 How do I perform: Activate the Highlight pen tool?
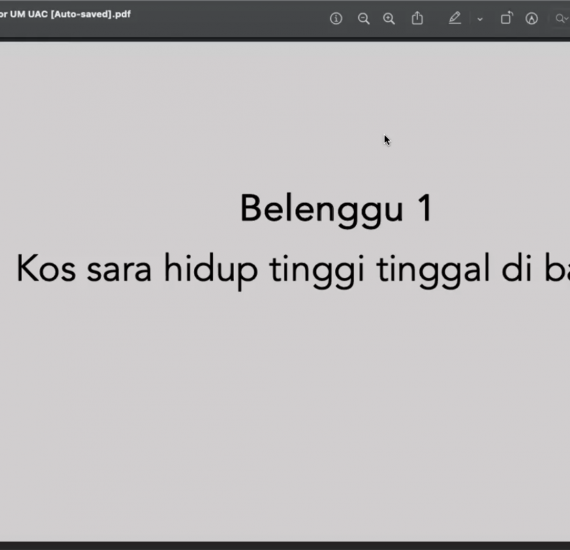(455, 18)
